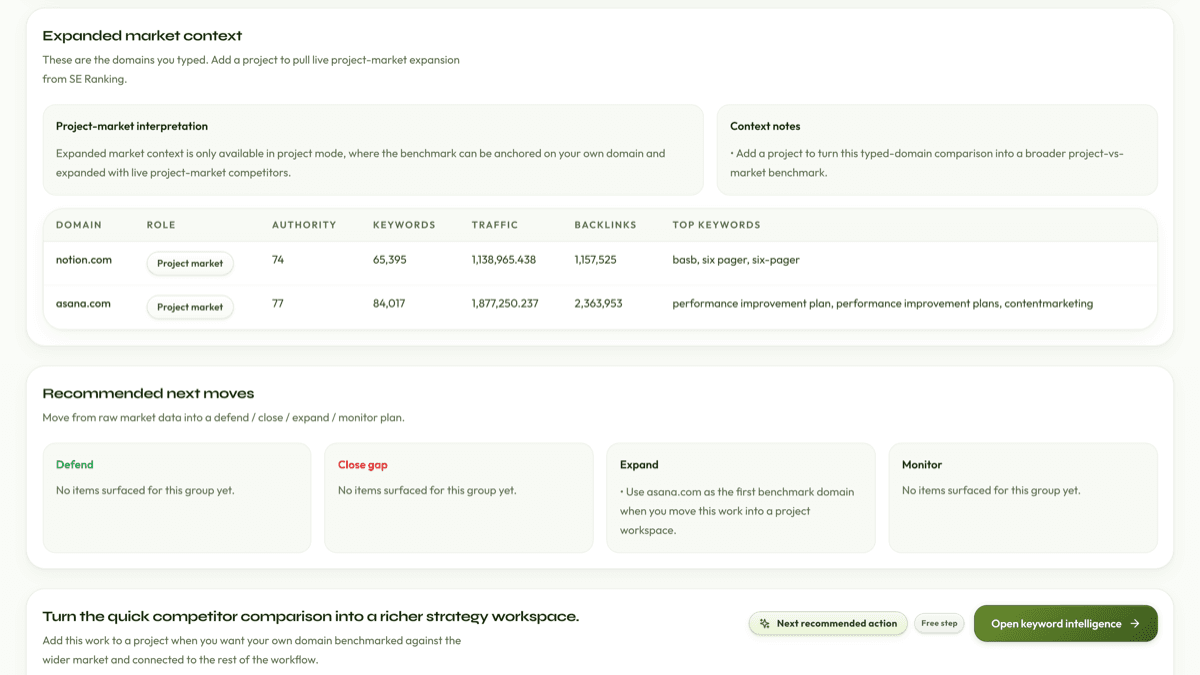1200x675 pixels.
Task: Click top keywords 'basb, six pager, six-pager'
Action: (736, 260)
